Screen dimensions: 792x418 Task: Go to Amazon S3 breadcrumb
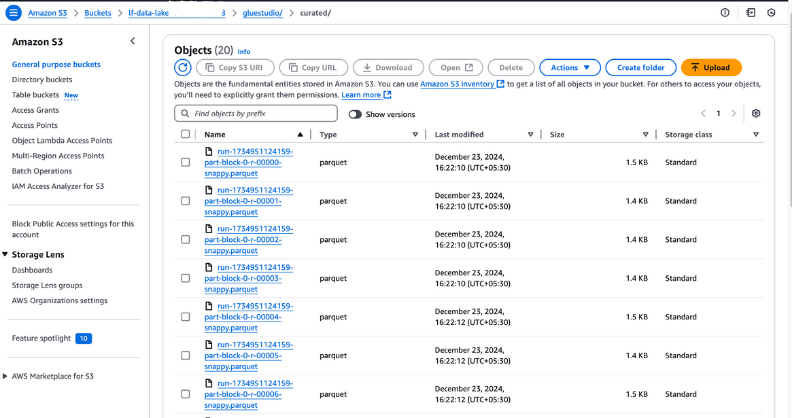tap(47, 13)
